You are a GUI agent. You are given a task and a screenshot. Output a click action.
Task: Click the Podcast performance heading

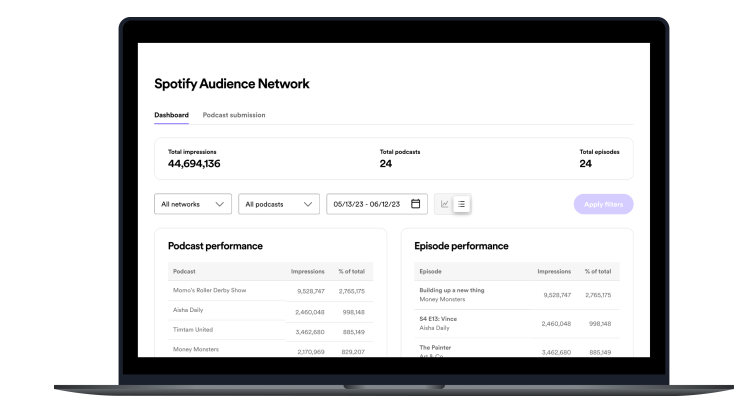(215, 246)
